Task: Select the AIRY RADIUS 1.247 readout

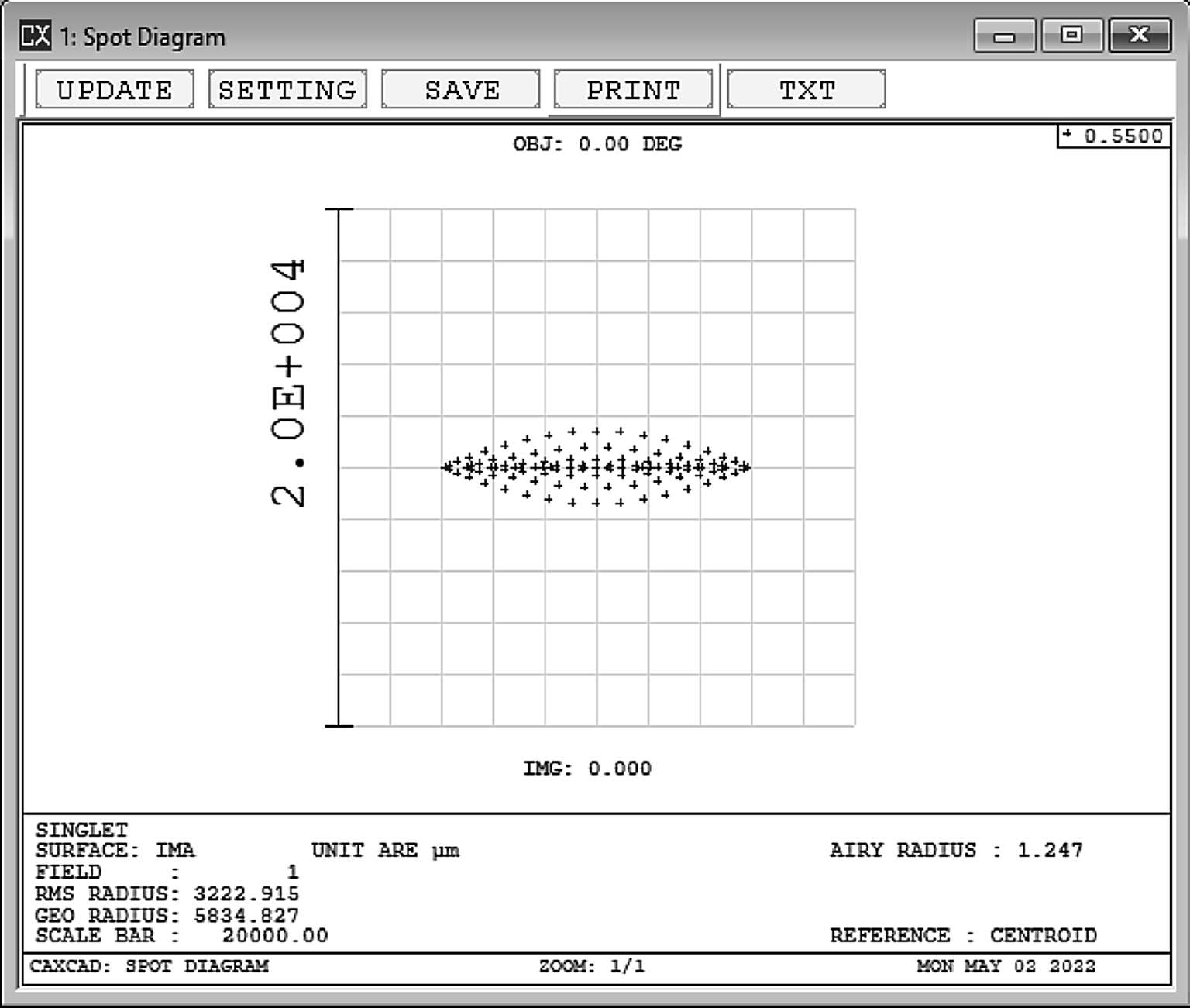Action: click(956, 850)
